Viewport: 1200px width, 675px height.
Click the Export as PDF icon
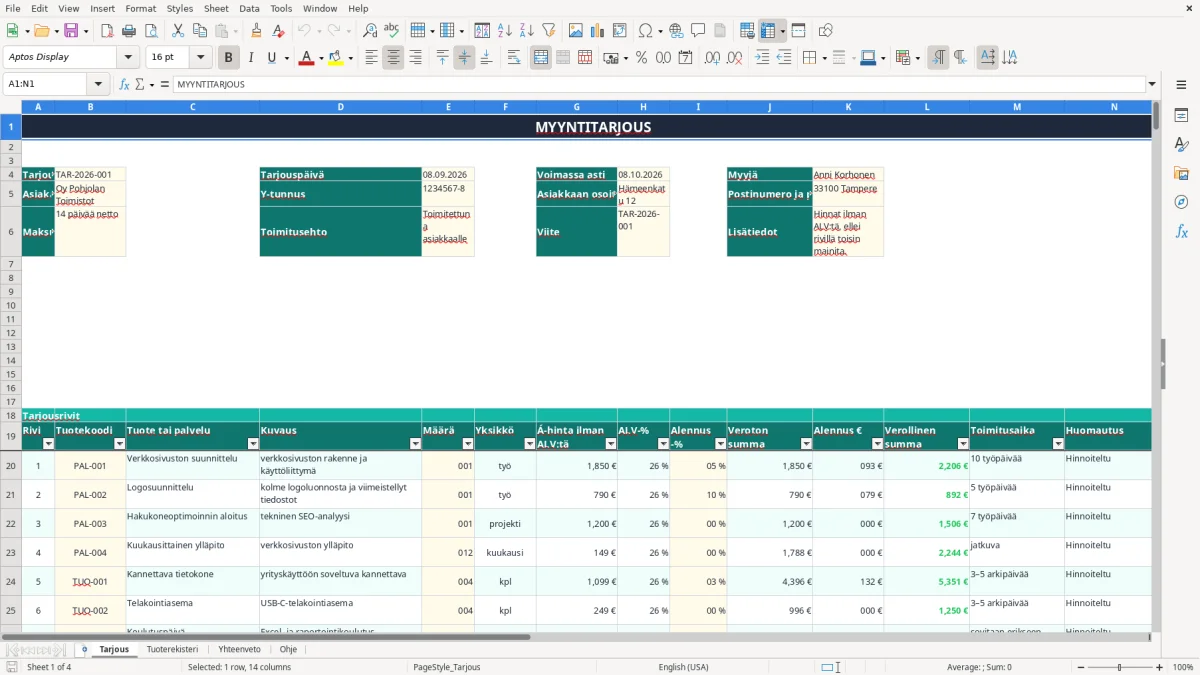[x=107, y=31]
